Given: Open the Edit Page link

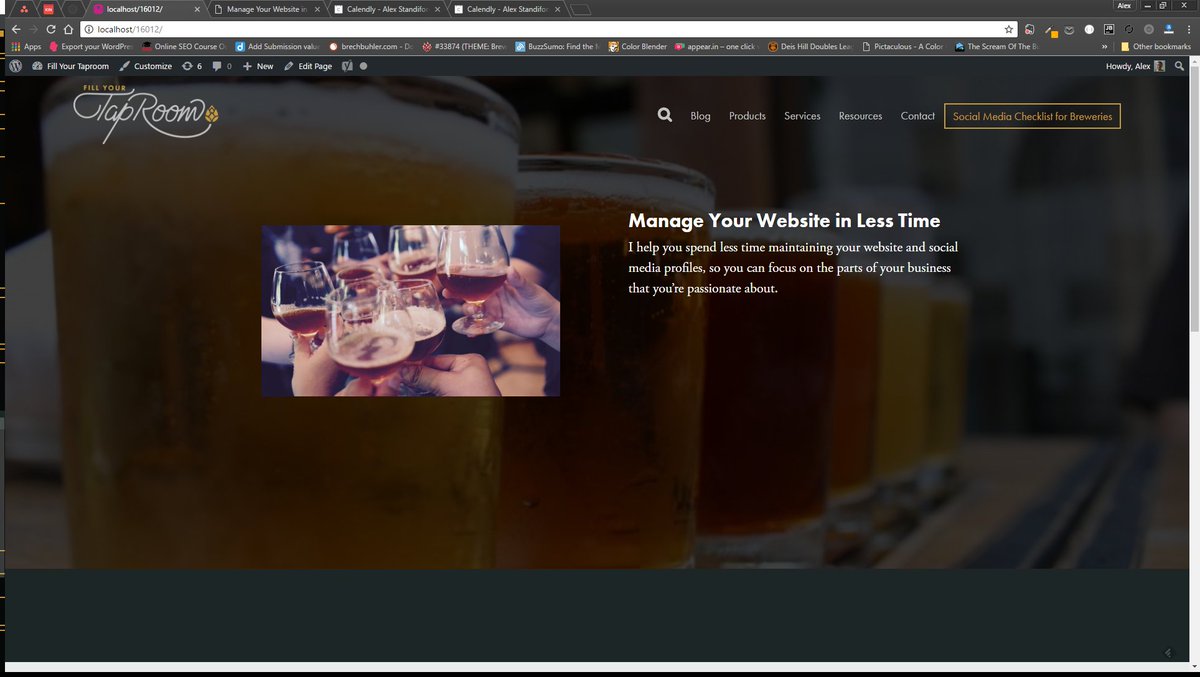Looking at the screenshot, I should click(x=308, y=66).
